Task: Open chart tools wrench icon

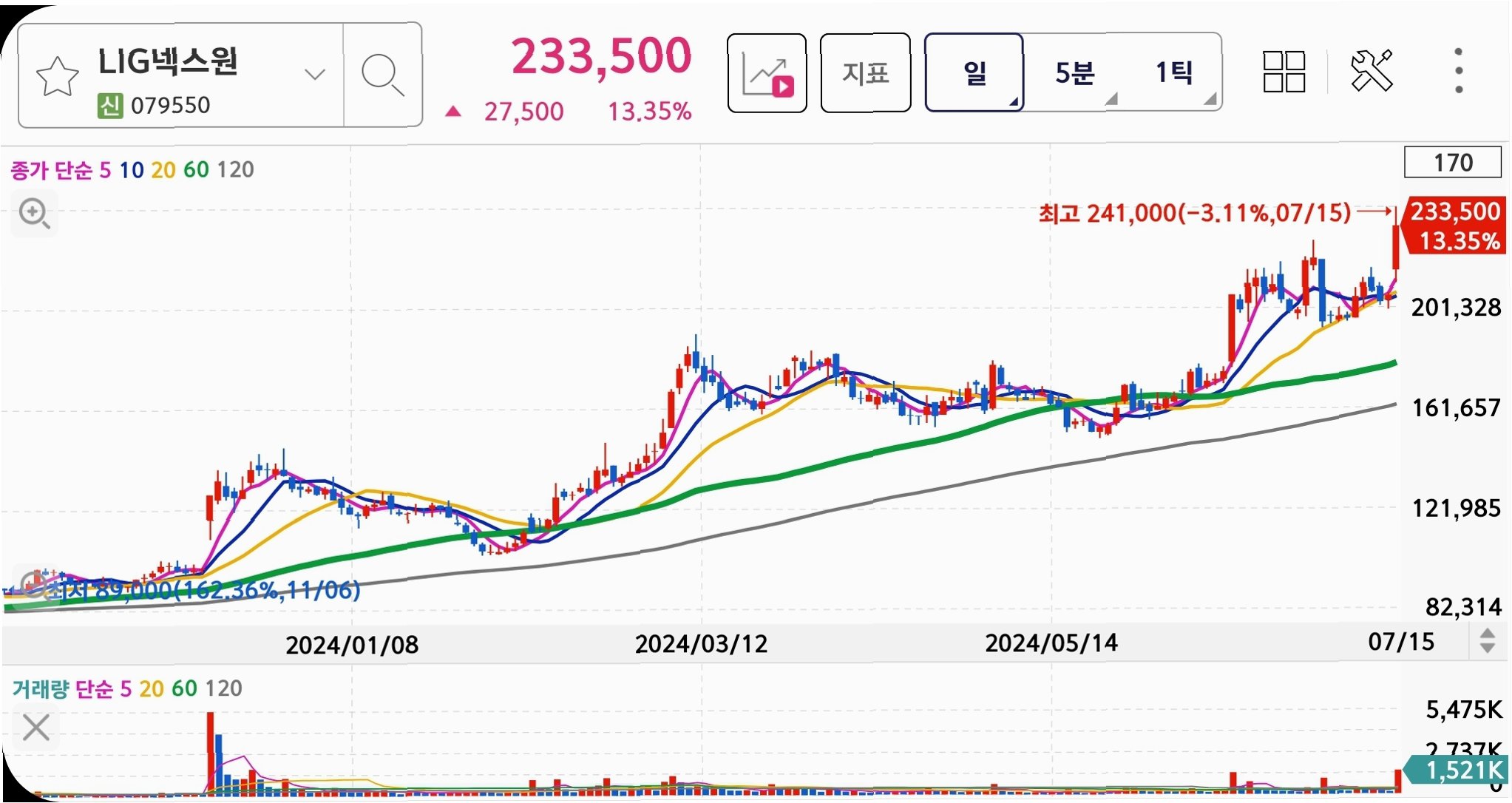Action: (1372, 71)
